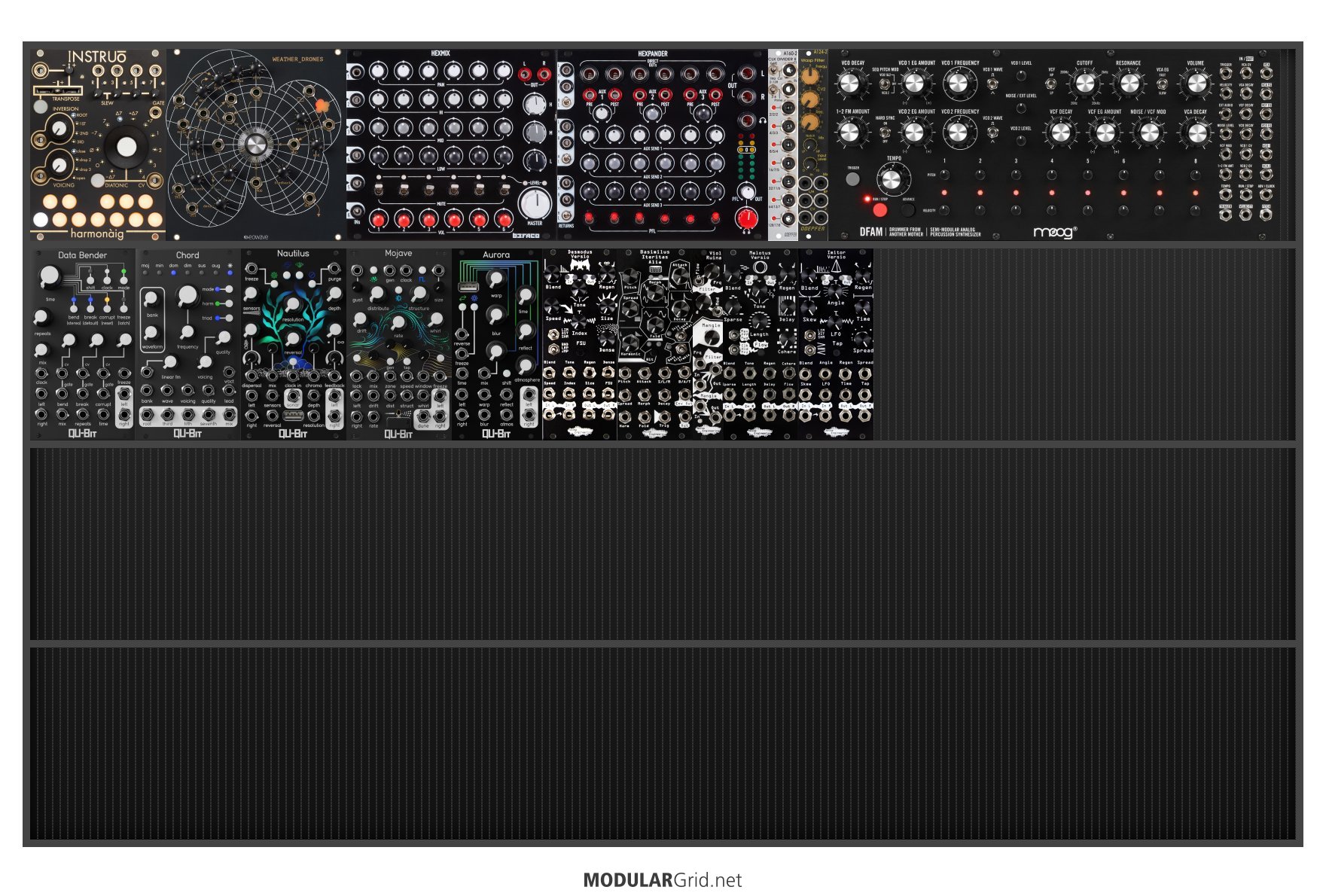Click the time knob on Data Bender

coord(49,276)
